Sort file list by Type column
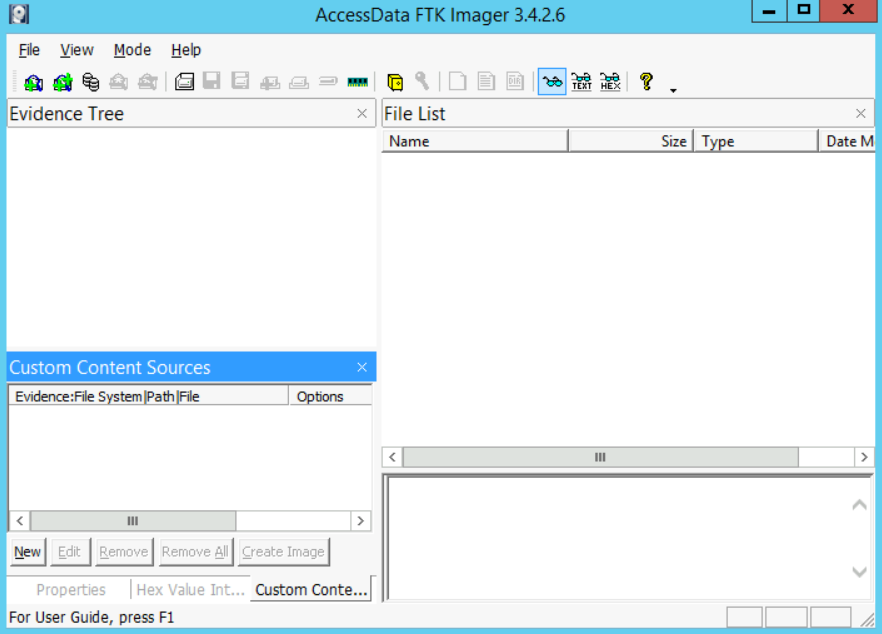Viewport: 882px width, 634px height. pyautogui.click(x=756, y=141)
